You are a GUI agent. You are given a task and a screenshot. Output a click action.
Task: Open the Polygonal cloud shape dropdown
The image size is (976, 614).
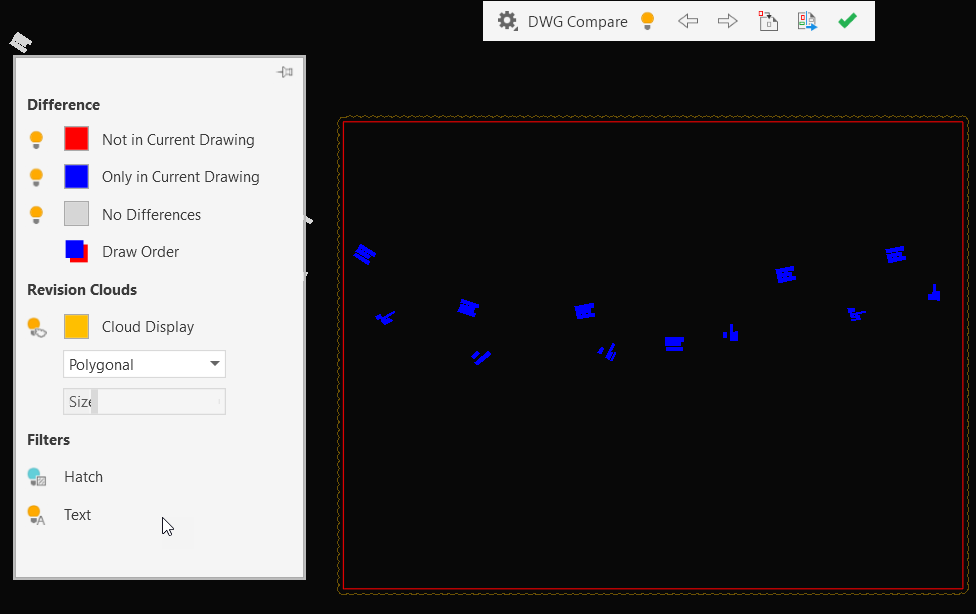(144, 364)
